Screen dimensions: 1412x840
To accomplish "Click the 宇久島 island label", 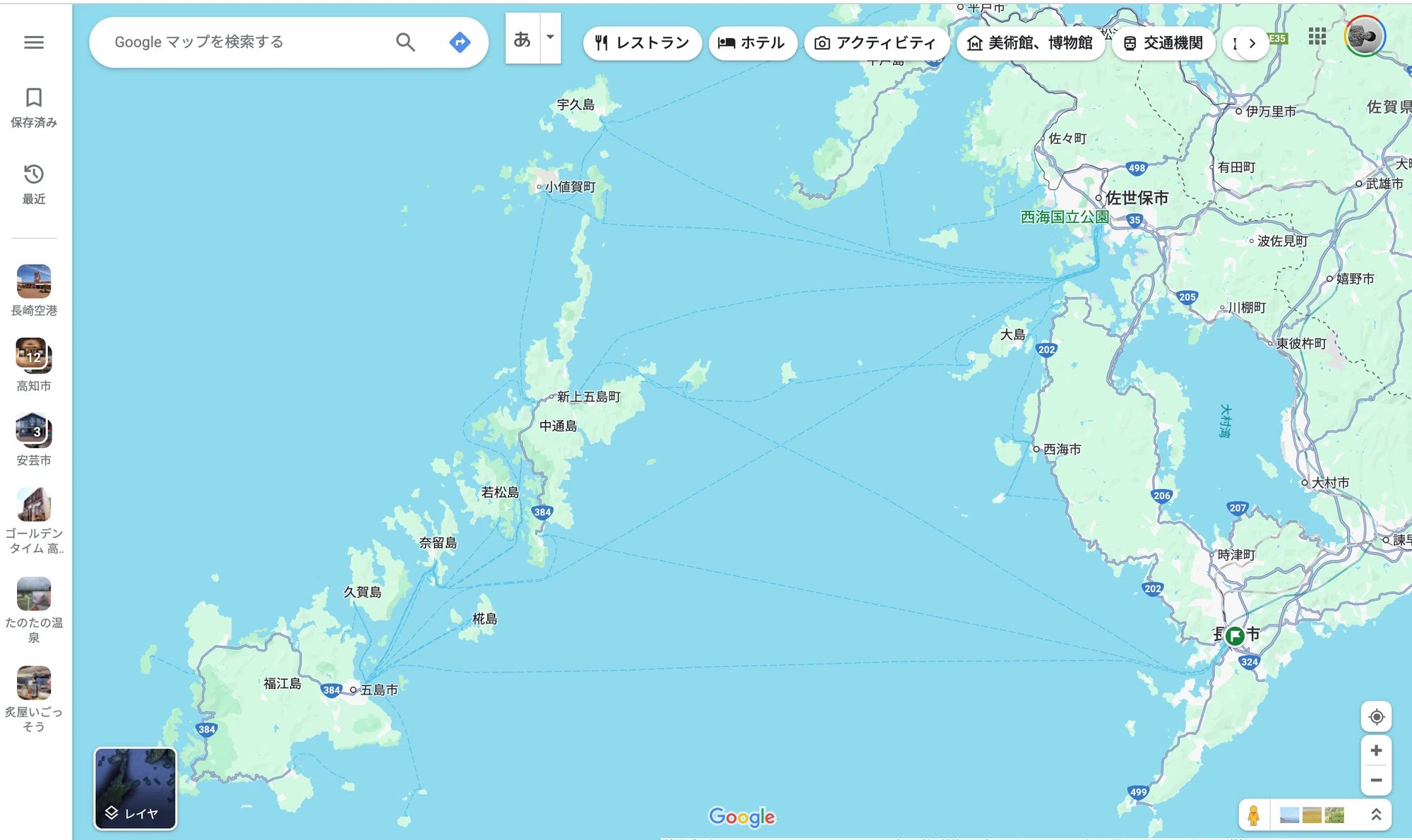I will pos(575,104).
